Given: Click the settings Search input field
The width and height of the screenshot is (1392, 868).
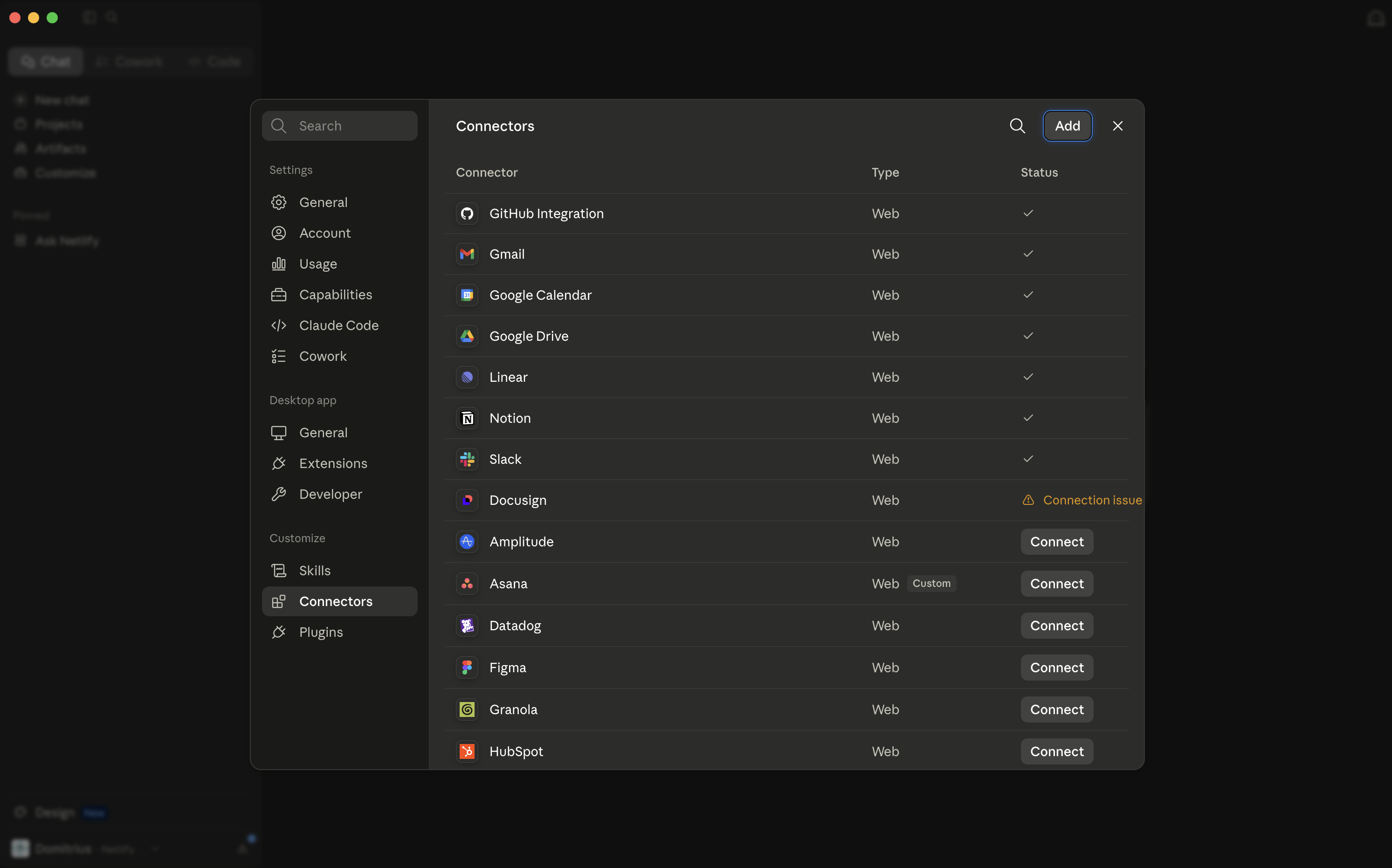Looking at the screenshot, I should pyautogui.click(x=339, y=126).
